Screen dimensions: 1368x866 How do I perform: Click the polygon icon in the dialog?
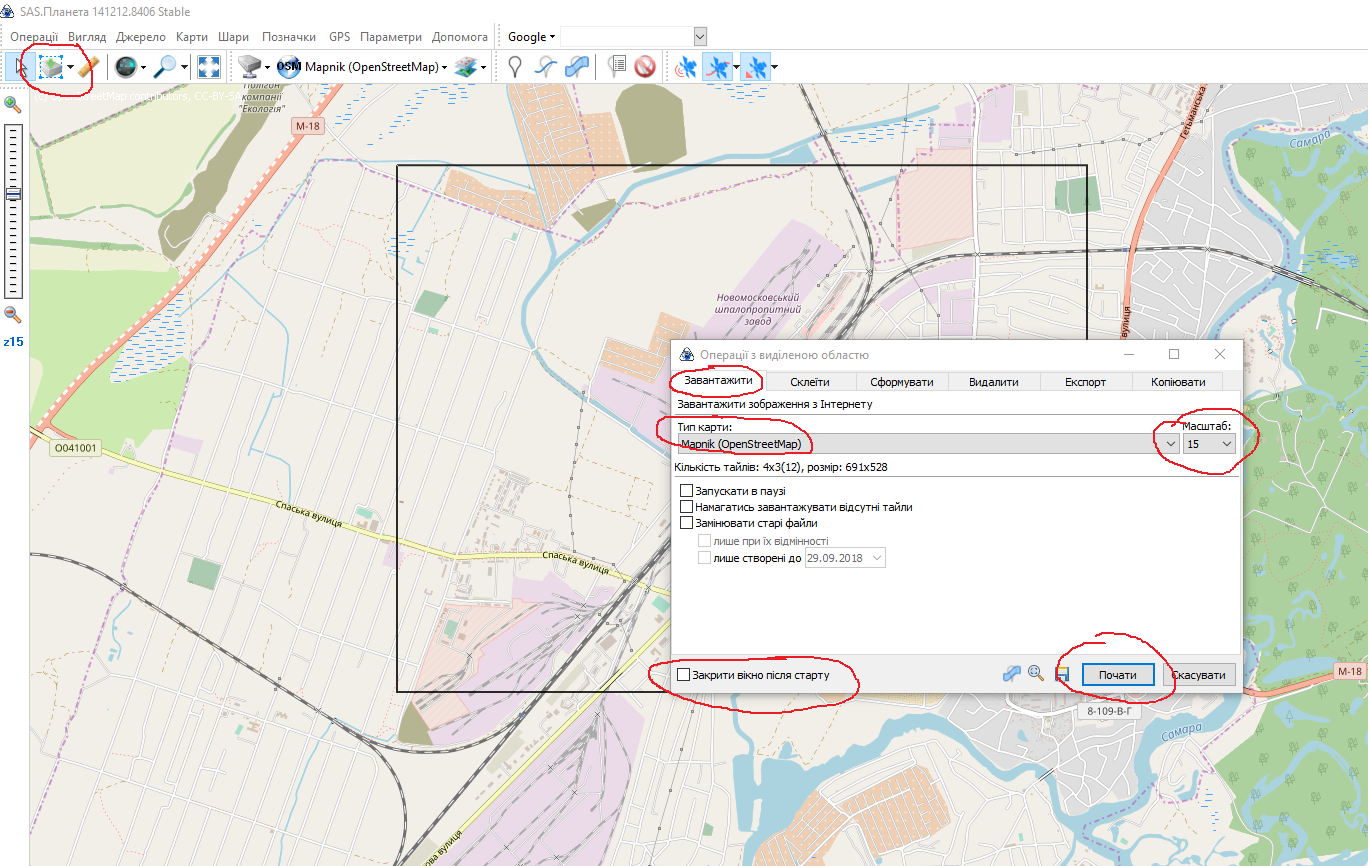click(x=1013, y=674)
